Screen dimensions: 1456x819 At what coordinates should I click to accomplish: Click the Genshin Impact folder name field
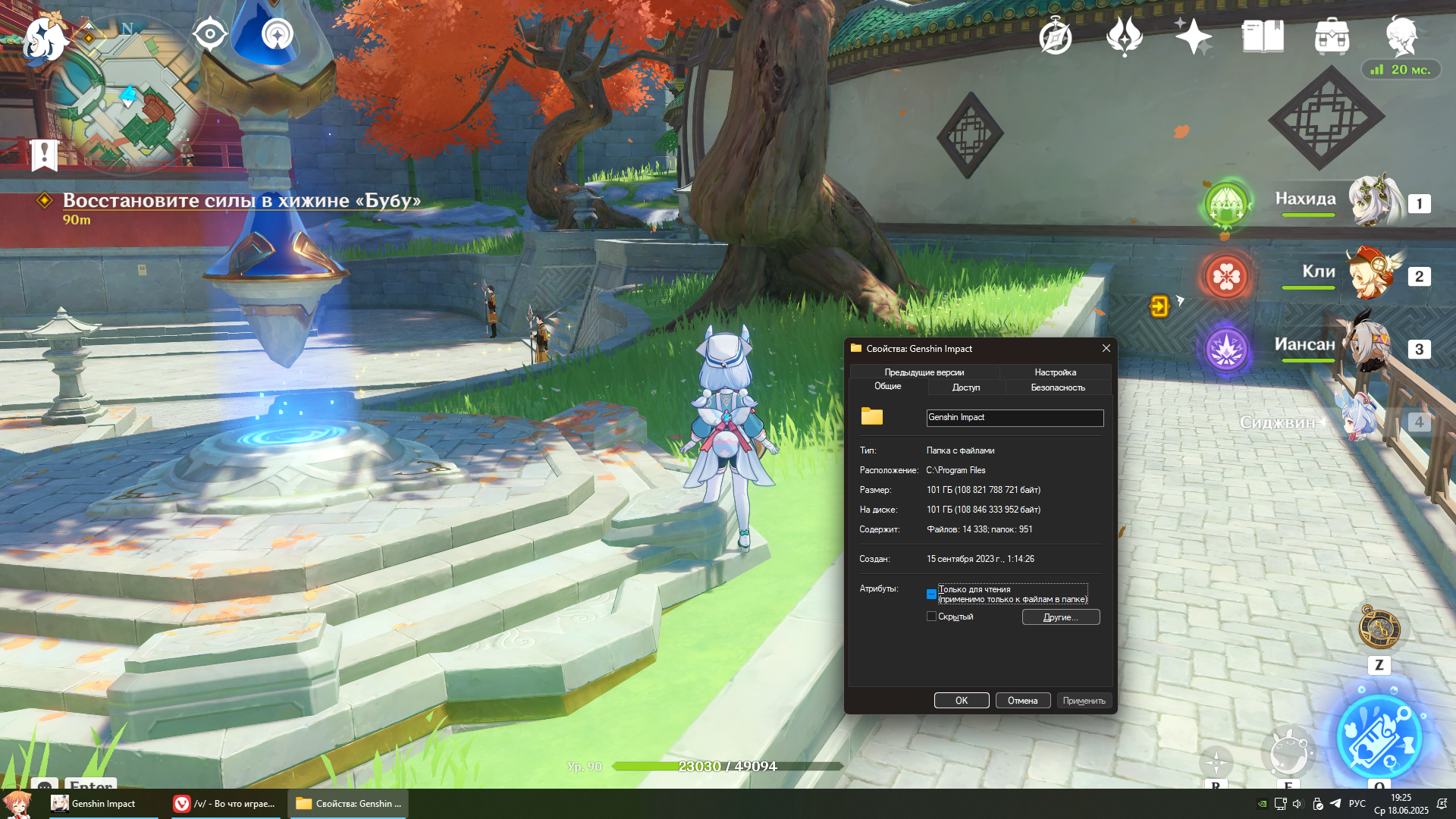pyautogui.click(x=1015, y=418)
